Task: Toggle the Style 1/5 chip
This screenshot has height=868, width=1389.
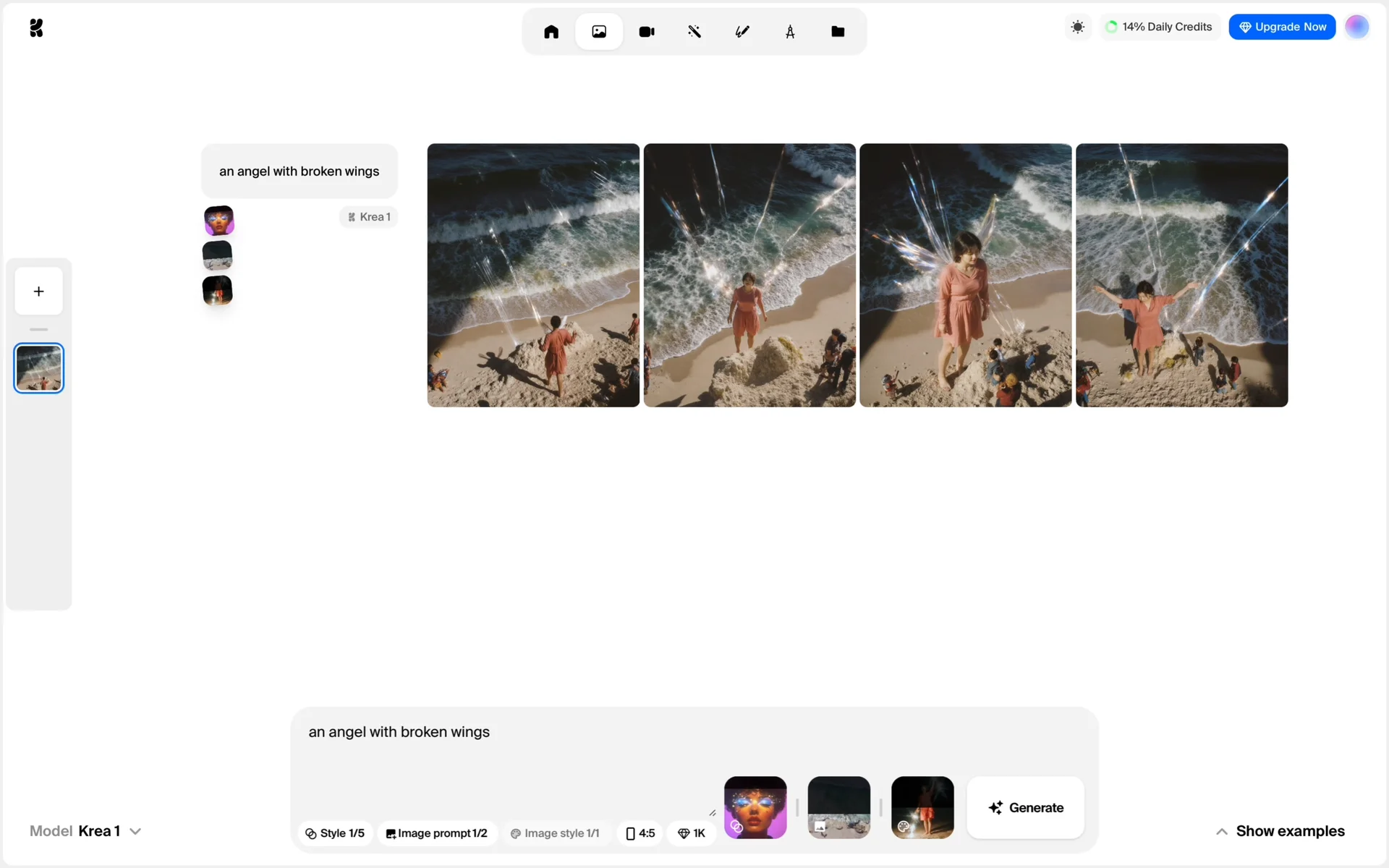Action: pyautogui.click(x=335, y=833)
